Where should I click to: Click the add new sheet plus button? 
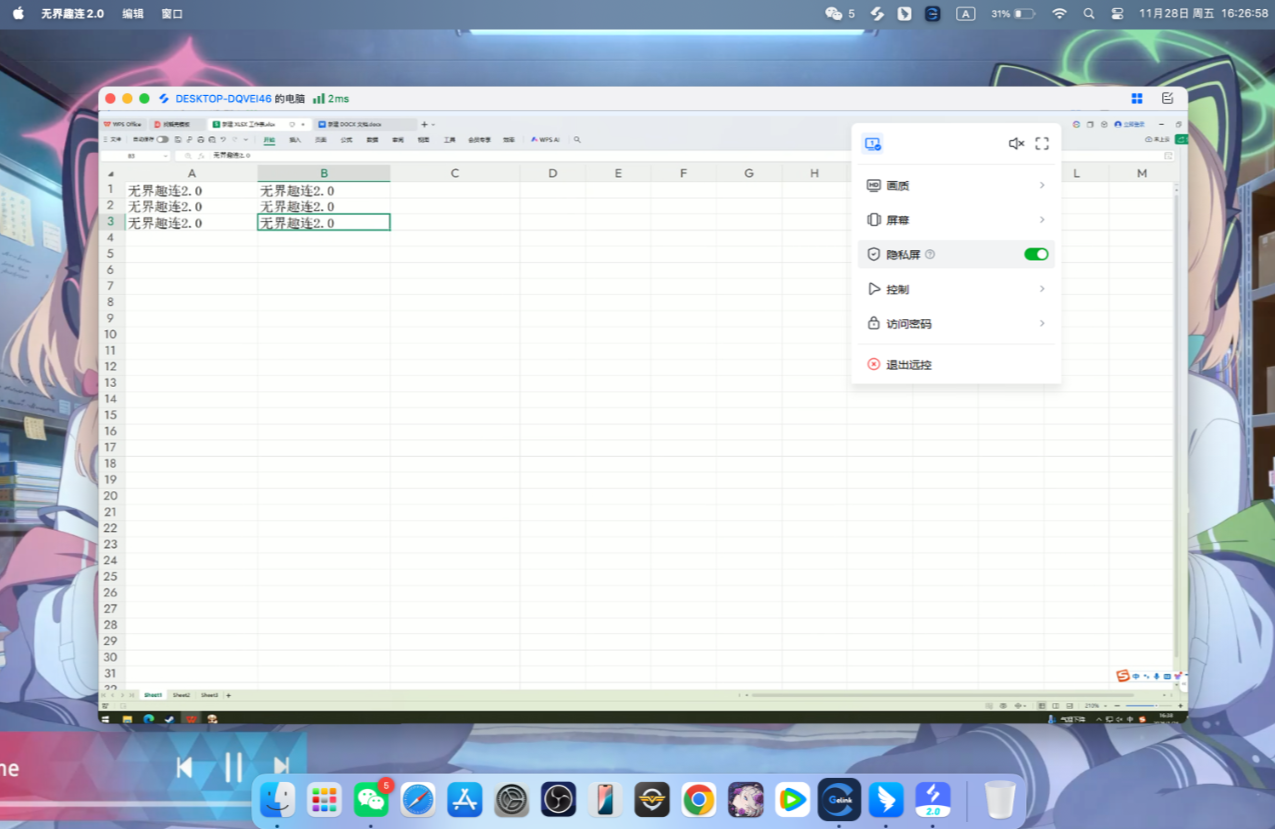tap(228, 694)
